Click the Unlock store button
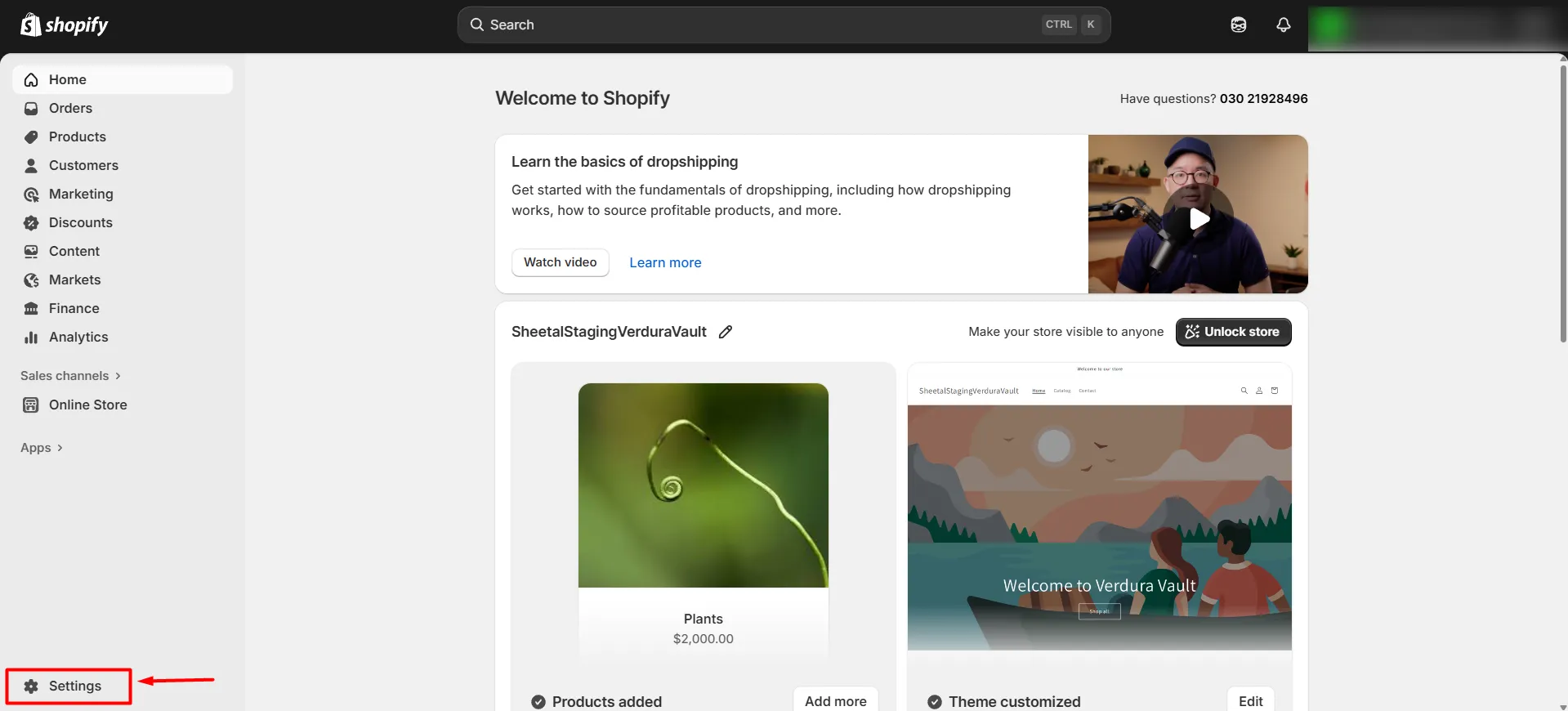 tap(1233, 332)
